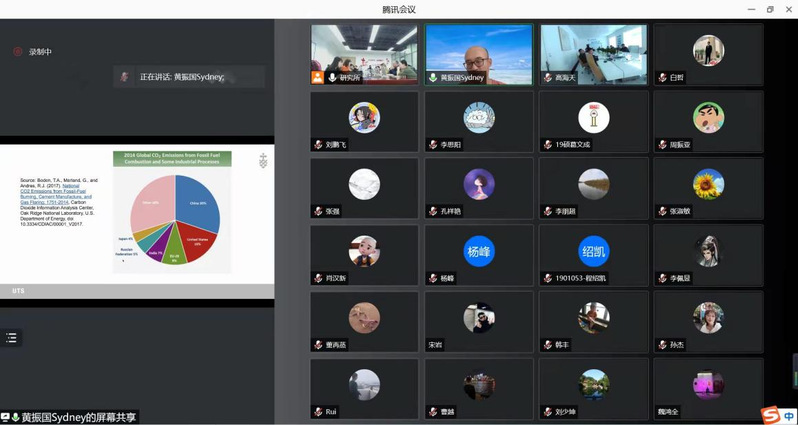The height and width of the screenshot is (425, 798).
Task: Click muted mic icon beside 白哲
Action: [x=662, y=77]
